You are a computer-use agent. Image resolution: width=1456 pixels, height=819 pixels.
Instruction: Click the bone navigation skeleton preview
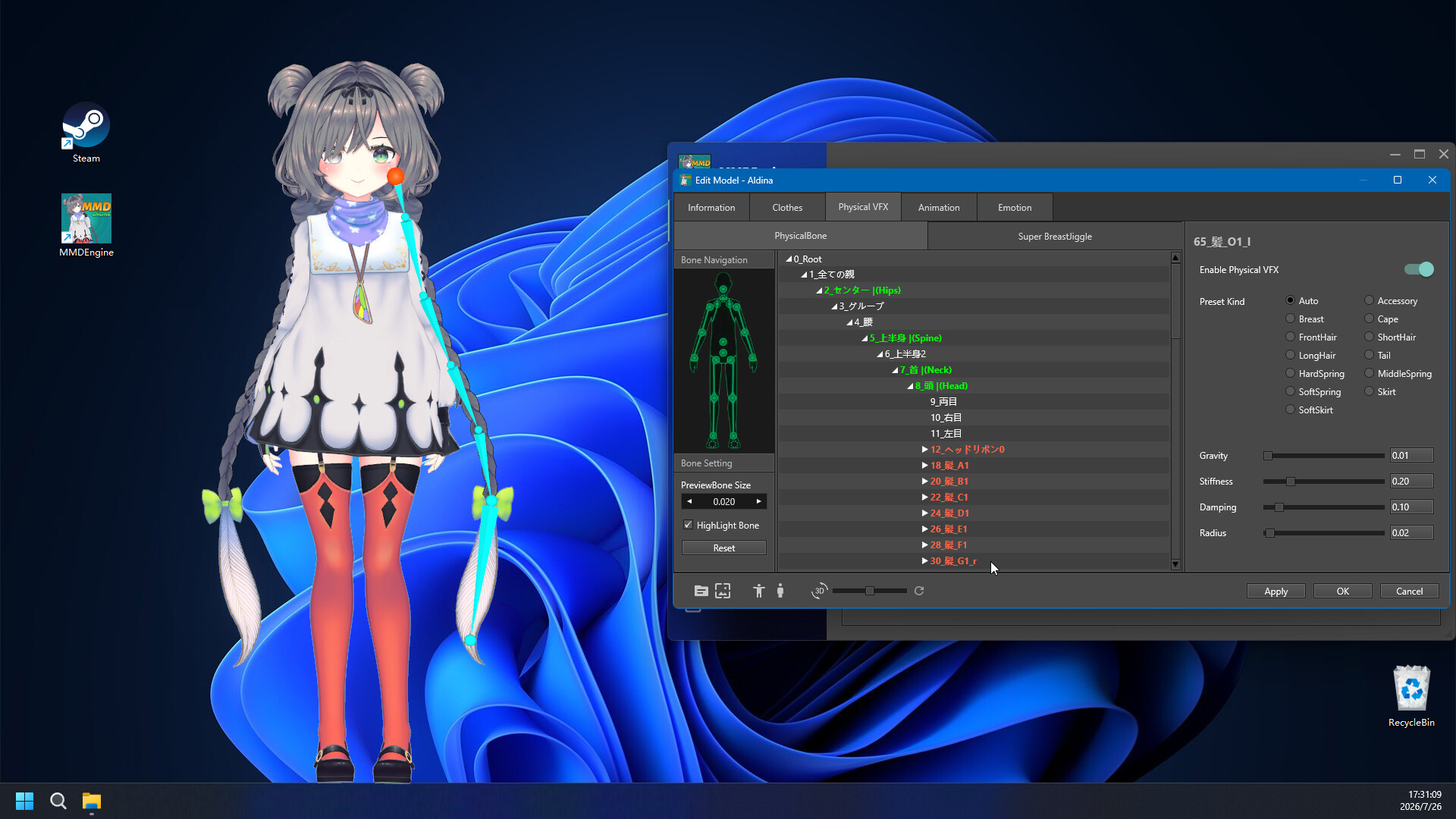[723, 361]
